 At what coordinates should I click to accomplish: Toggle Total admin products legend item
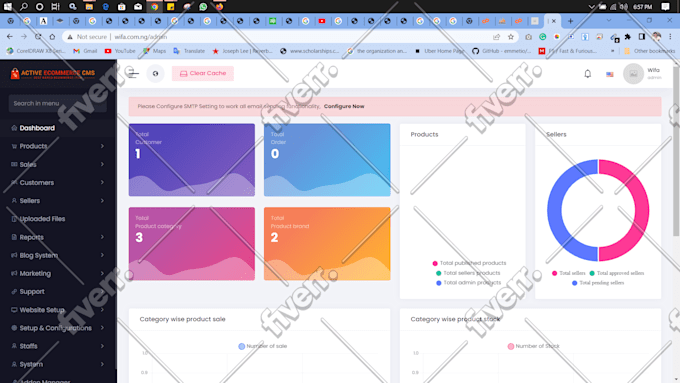(x=468, y=283)
